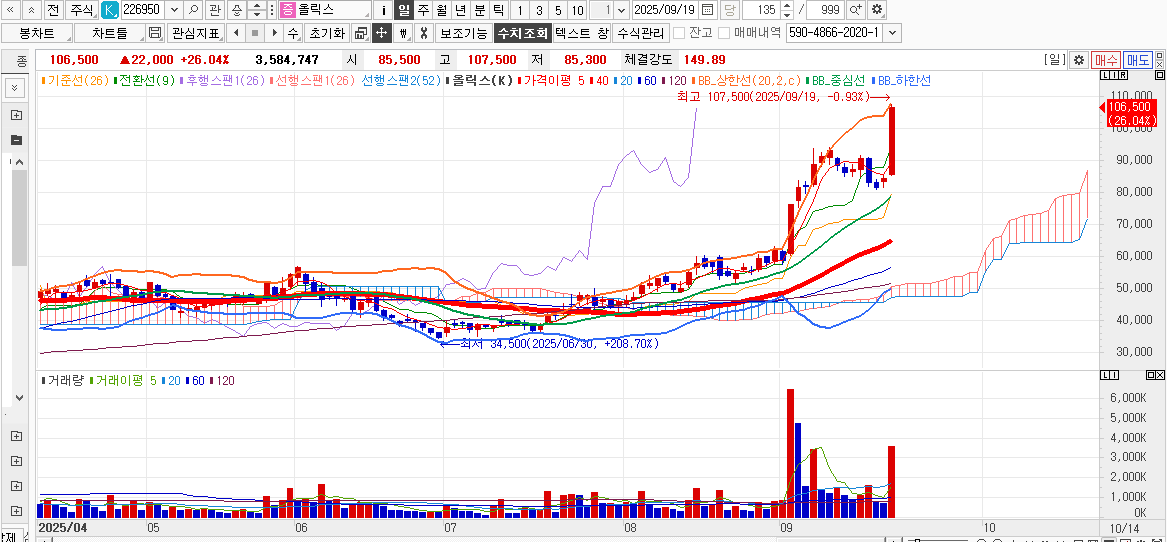This screenshot has width=1167, height=542.
Task: Click the zoom-in magnifier plus icon
Action: pyautogui.click(x=856, y=10)
